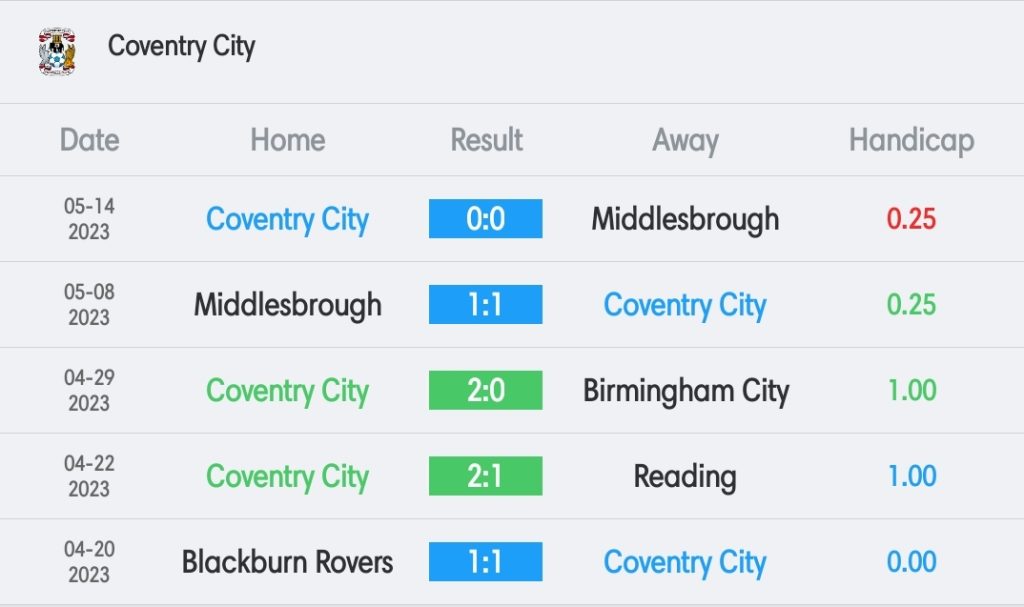Open the 1:1 result on 05-08
Viewport: 1024px width, 607px height.
click(485, 304)
